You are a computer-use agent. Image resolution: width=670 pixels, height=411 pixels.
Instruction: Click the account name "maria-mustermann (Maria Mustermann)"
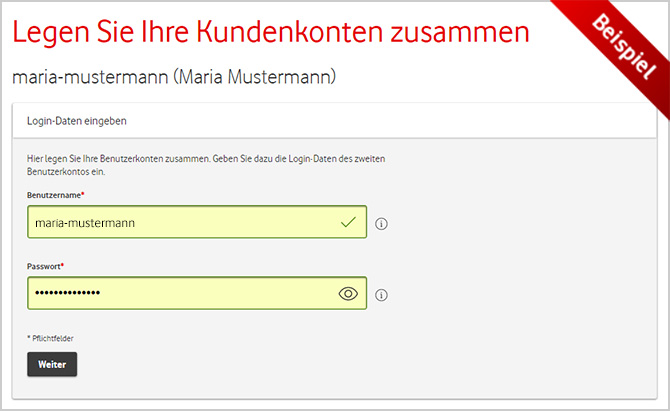173,77
